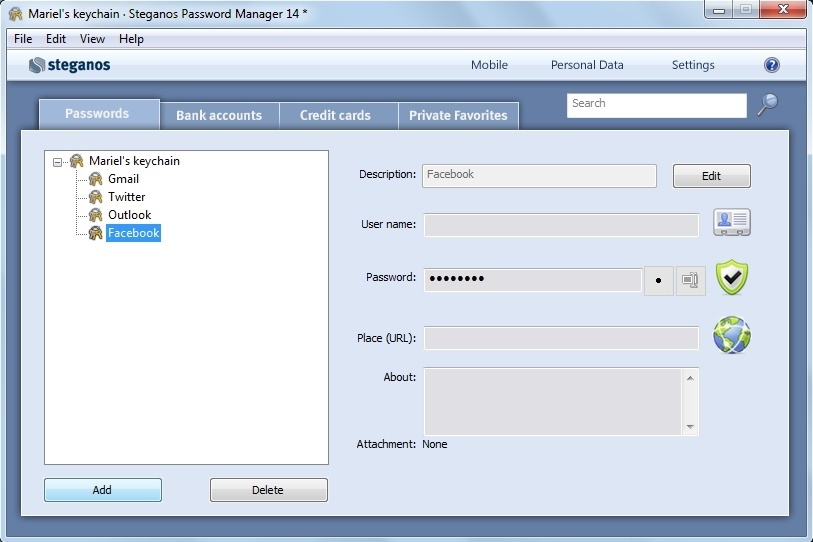This screenshot has width=813, height=542.
Task: Click About box scroll down arrow
Action: (690, 426)
